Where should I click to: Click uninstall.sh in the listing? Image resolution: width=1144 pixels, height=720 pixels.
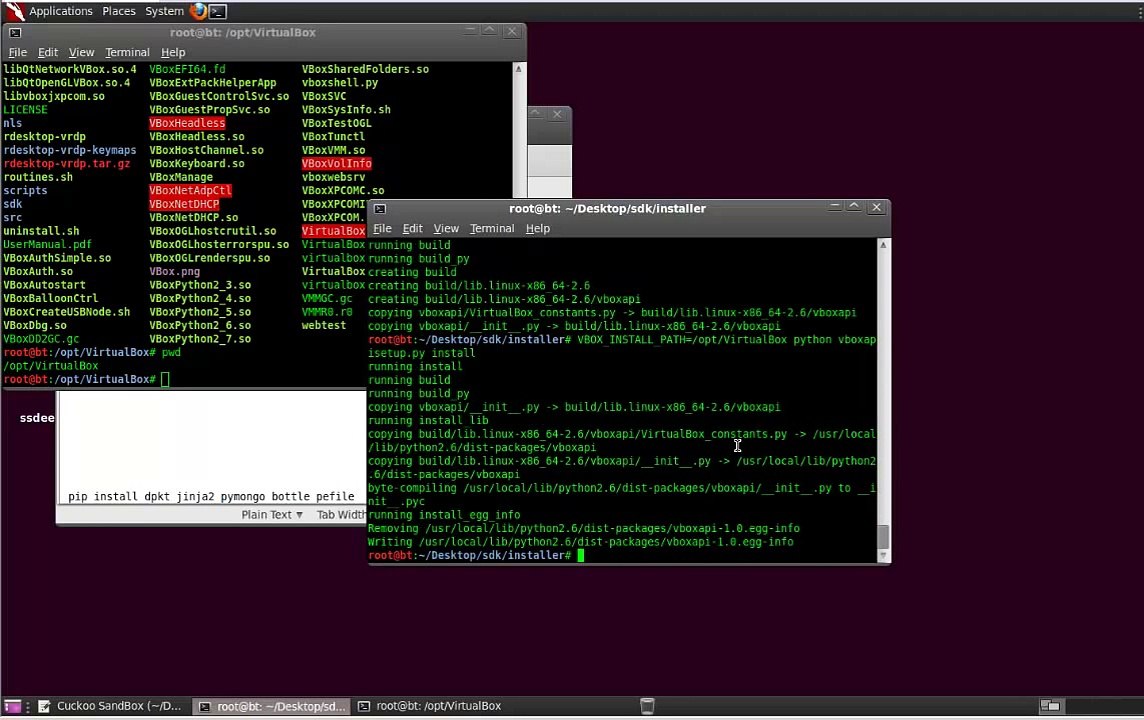pos(41,231)
